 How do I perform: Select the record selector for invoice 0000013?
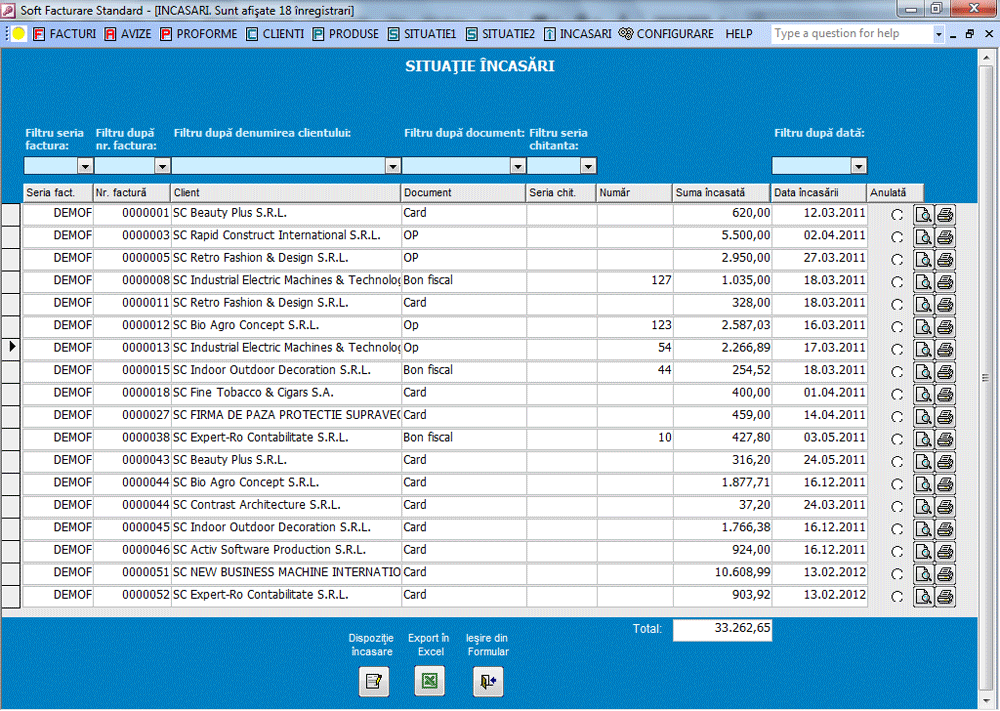(x=11, y=349)
